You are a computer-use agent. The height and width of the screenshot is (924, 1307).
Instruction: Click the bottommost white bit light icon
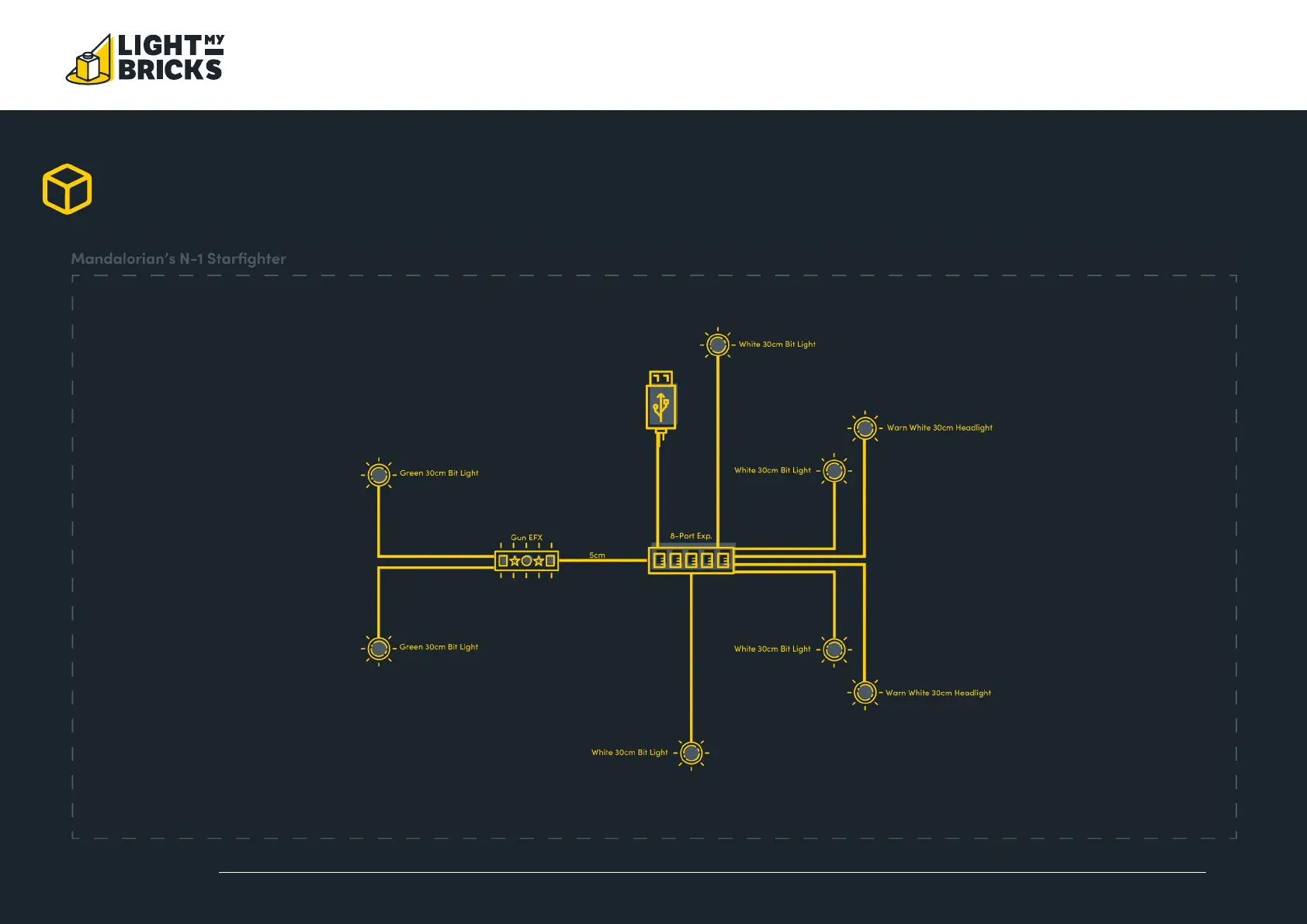[x=692, y=753]
